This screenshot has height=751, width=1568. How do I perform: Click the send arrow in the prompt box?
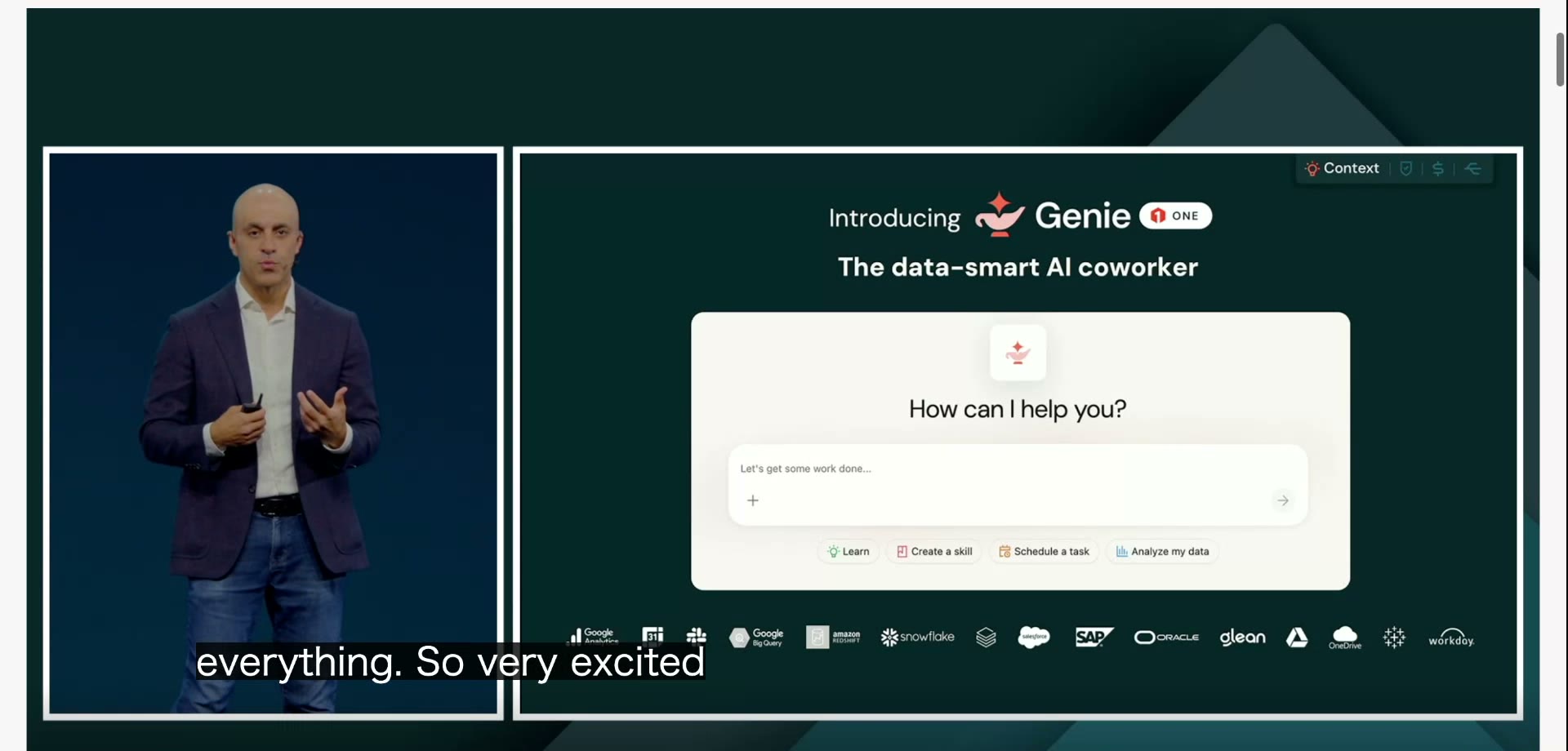1283,500
